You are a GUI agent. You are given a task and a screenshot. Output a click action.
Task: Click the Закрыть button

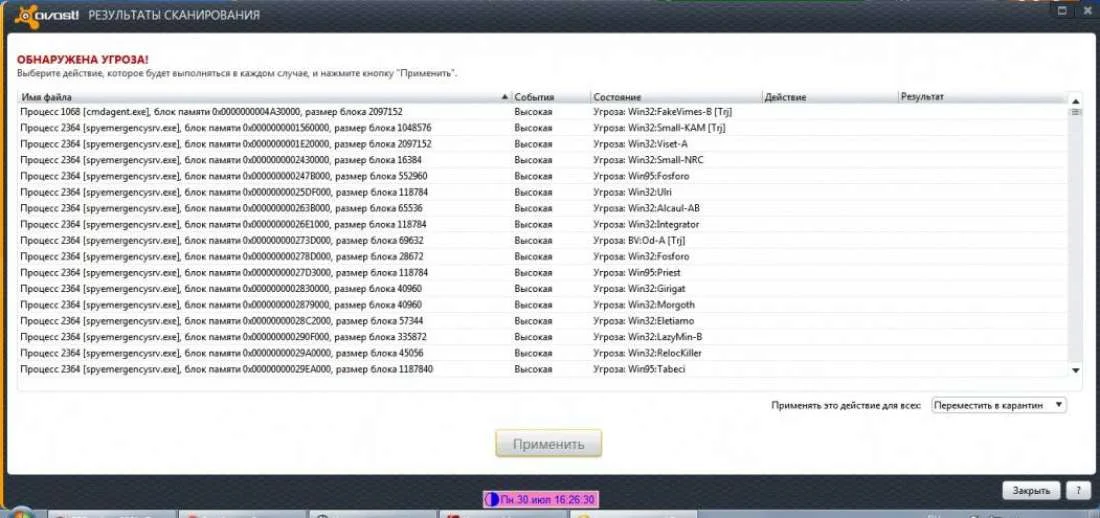(x=1031, y=491)
